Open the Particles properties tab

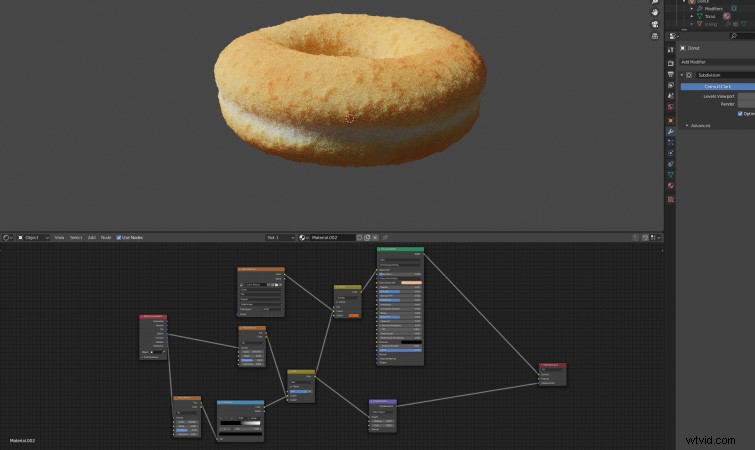point(670,142)
